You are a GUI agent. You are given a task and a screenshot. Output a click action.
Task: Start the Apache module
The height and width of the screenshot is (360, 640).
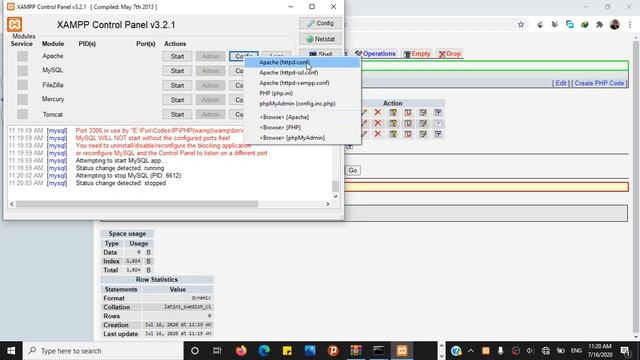click(177, 56)
